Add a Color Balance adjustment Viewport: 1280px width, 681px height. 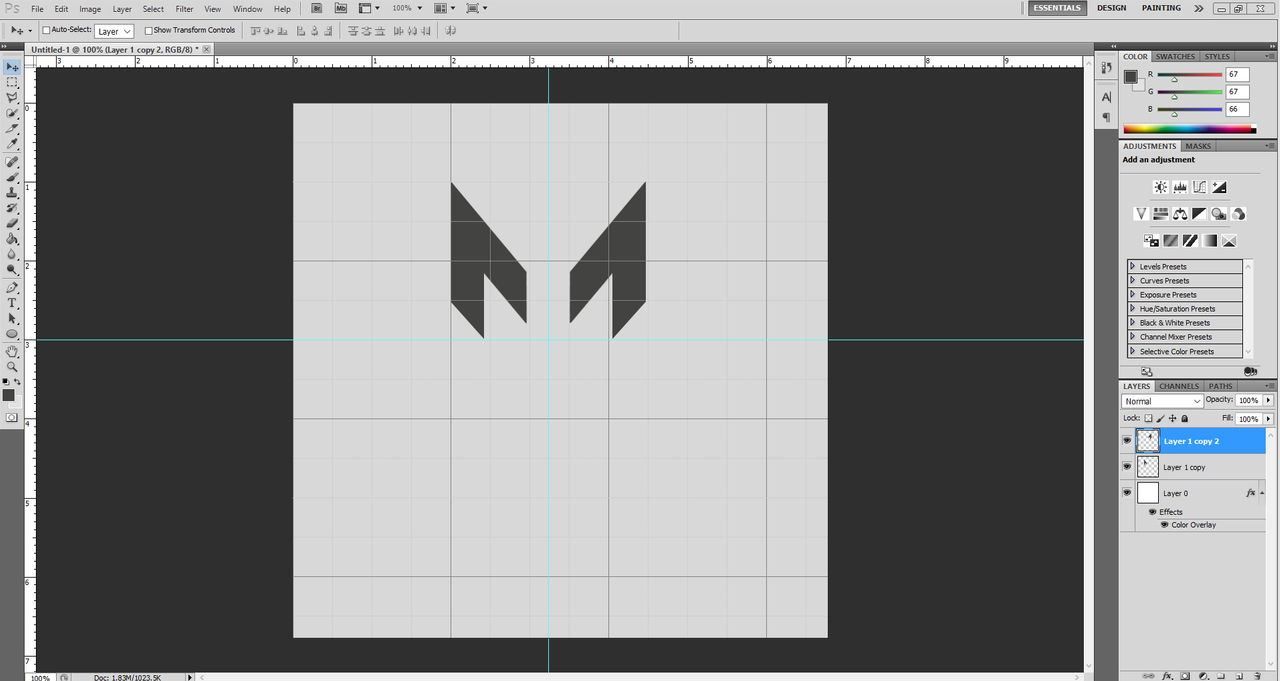[x=1180, y=214]
